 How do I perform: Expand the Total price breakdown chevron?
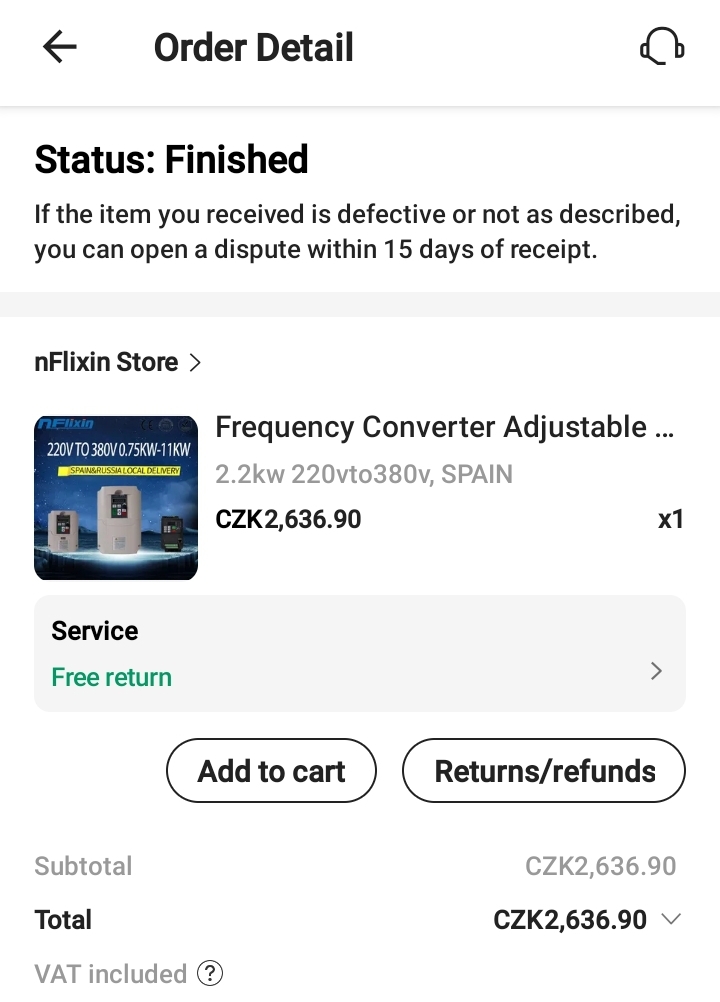671,919
